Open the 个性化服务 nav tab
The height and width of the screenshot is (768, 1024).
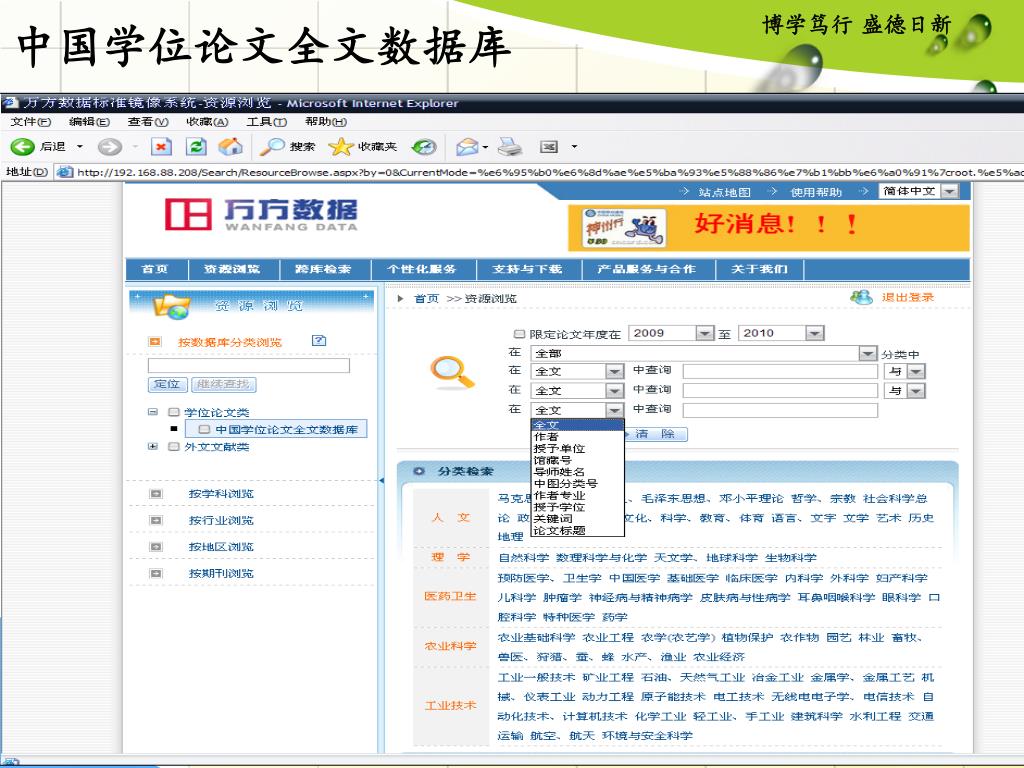click(x=422, y=269)
